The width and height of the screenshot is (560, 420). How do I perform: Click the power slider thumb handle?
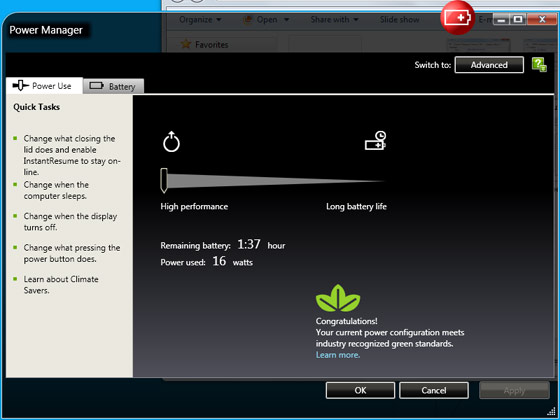pos(164,180)
